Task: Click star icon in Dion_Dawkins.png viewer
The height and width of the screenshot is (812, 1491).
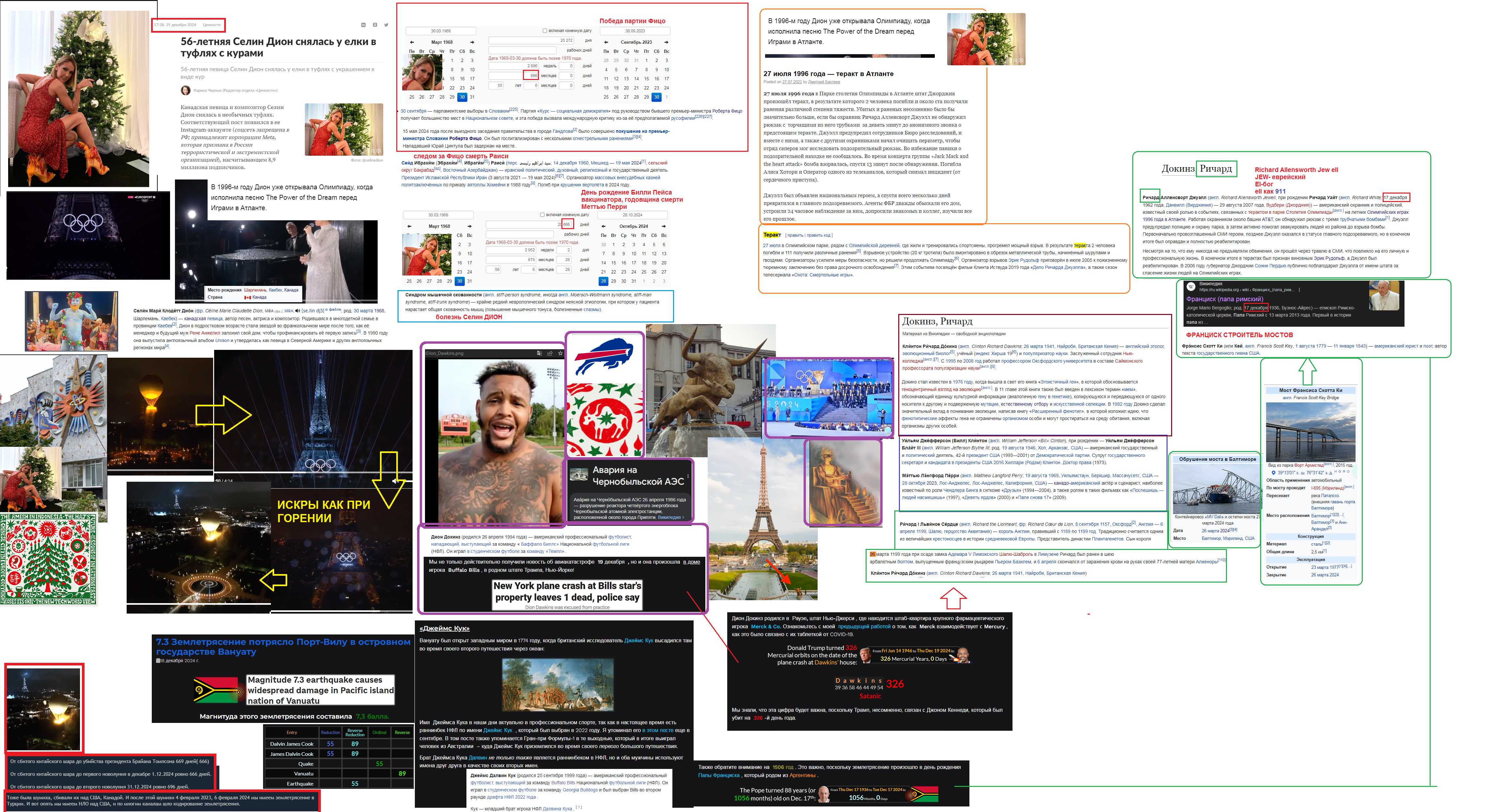Action: tap(560, 353)
